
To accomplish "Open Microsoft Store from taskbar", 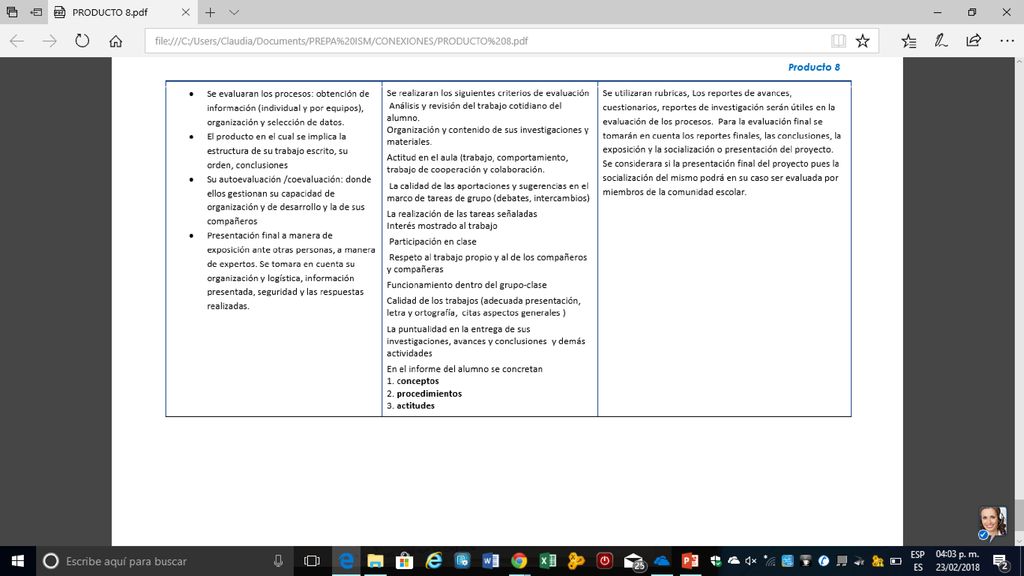I will [404, 561].
